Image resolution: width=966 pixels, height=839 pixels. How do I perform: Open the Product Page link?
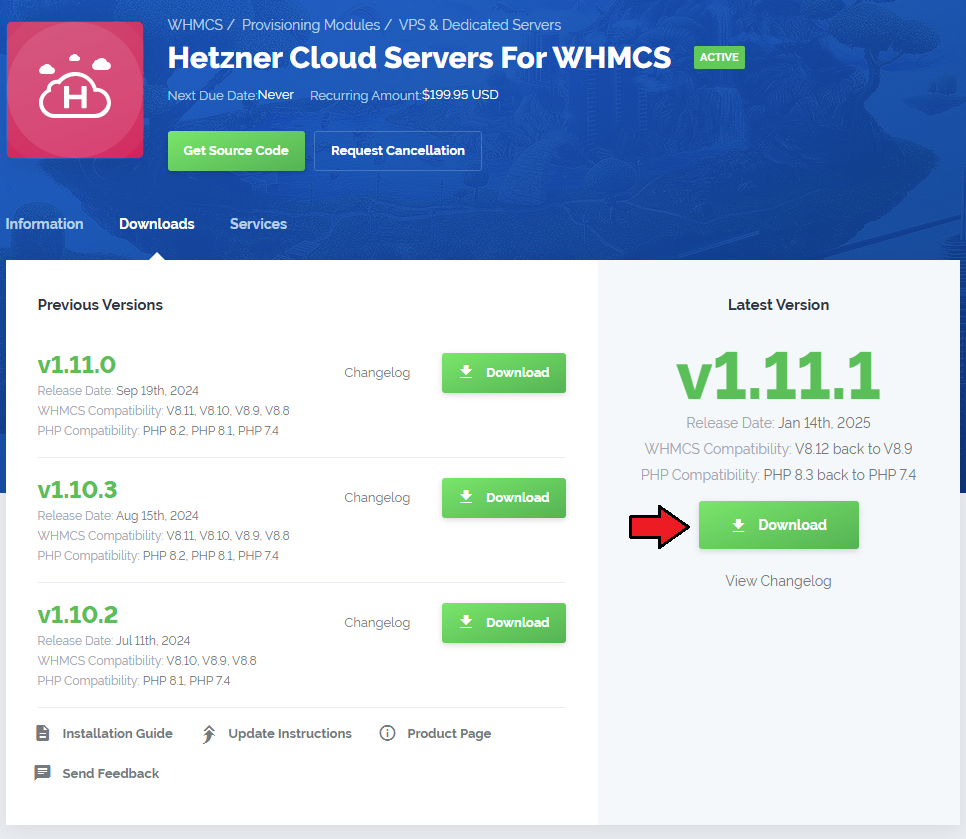click(449, 733)
